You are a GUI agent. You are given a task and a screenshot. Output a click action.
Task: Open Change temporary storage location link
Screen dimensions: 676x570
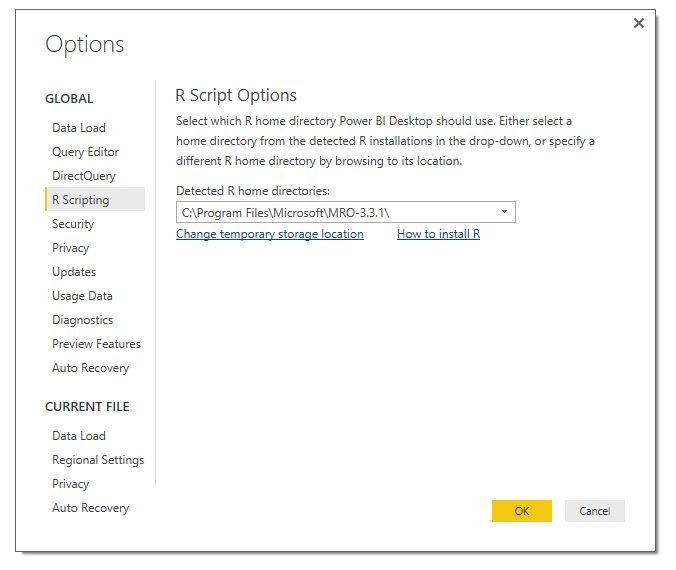click(x=270, y=234)
